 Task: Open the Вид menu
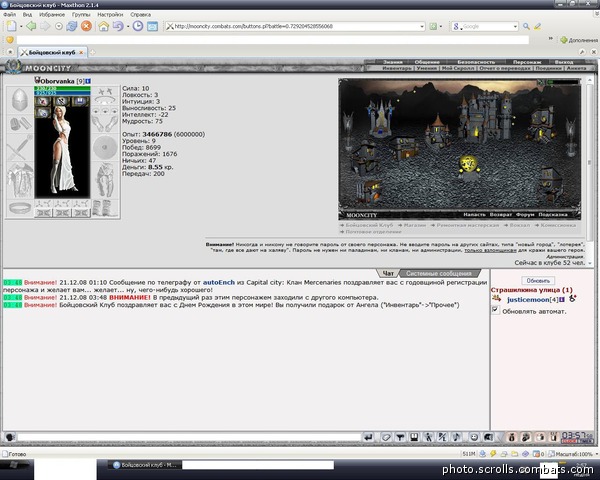[x=27, y=15]
